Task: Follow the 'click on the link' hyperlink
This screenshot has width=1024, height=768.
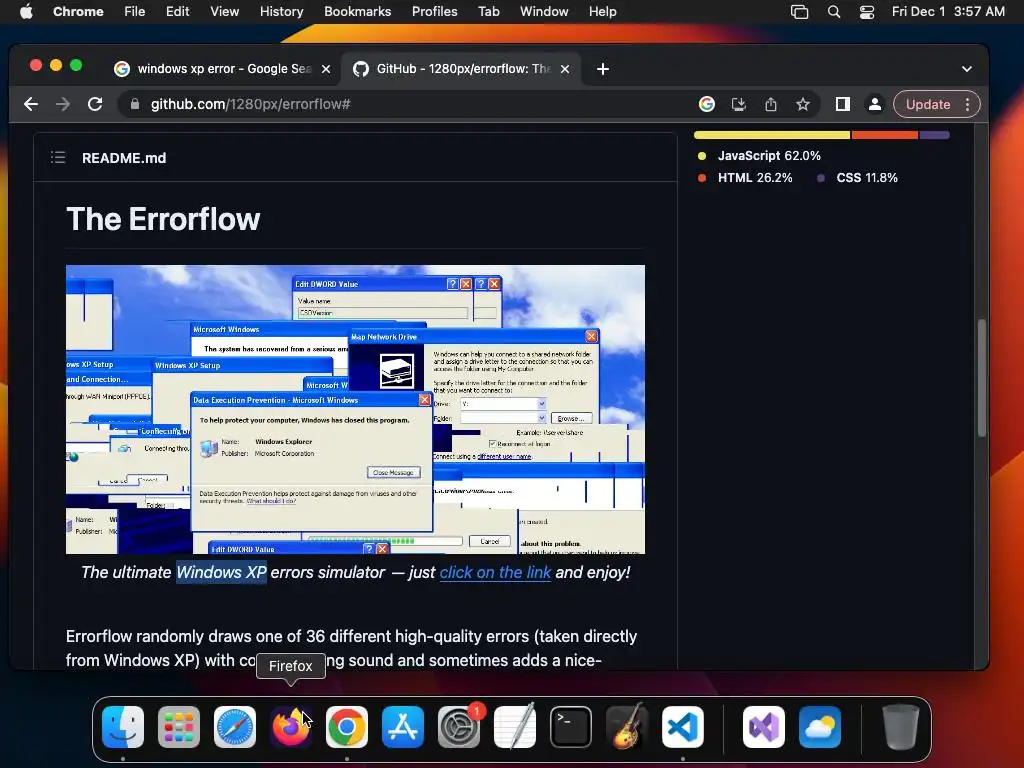Action: tap(495, 573)
